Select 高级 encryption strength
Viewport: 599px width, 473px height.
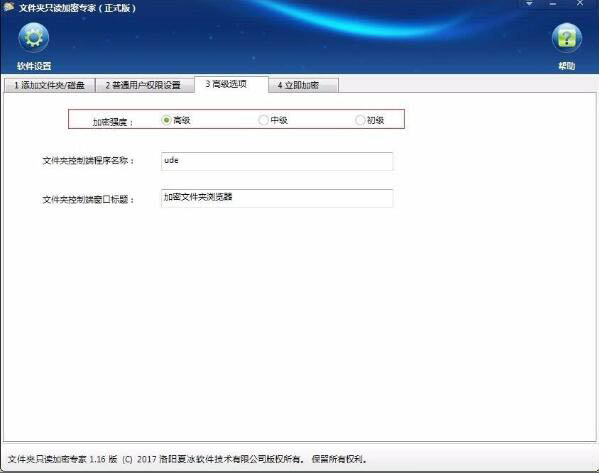point(176,120)
